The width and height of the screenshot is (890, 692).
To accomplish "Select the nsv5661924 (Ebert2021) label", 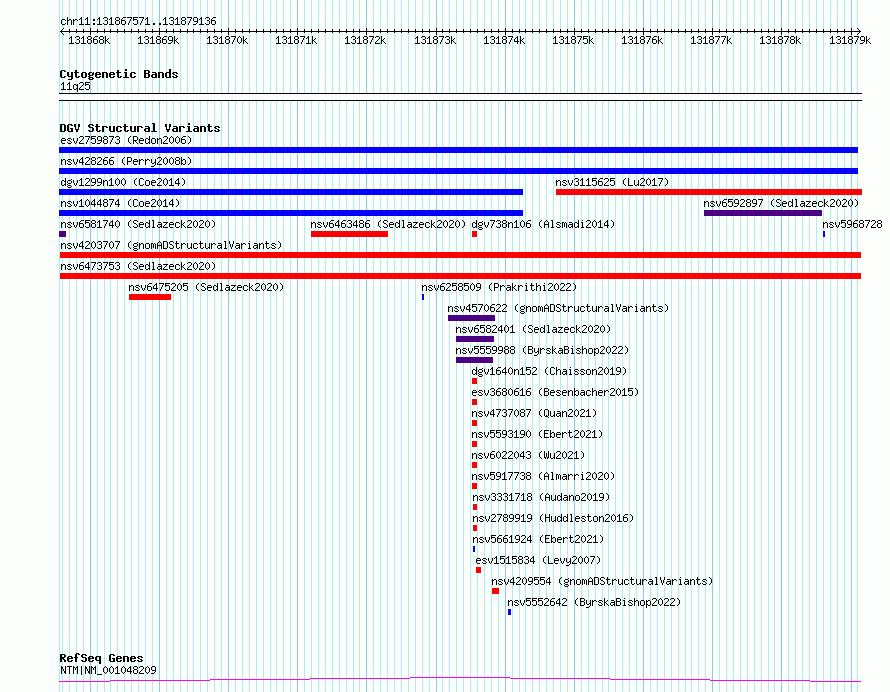I will point(538,539).
